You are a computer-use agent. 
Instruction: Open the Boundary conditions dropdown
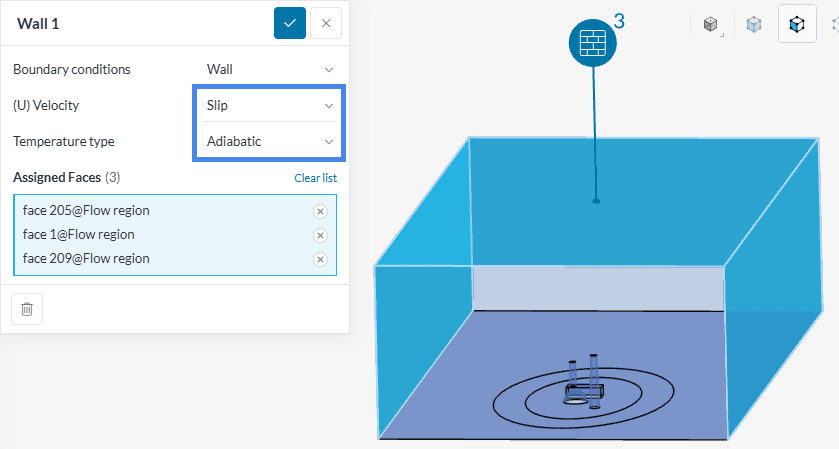click(269, 70)
